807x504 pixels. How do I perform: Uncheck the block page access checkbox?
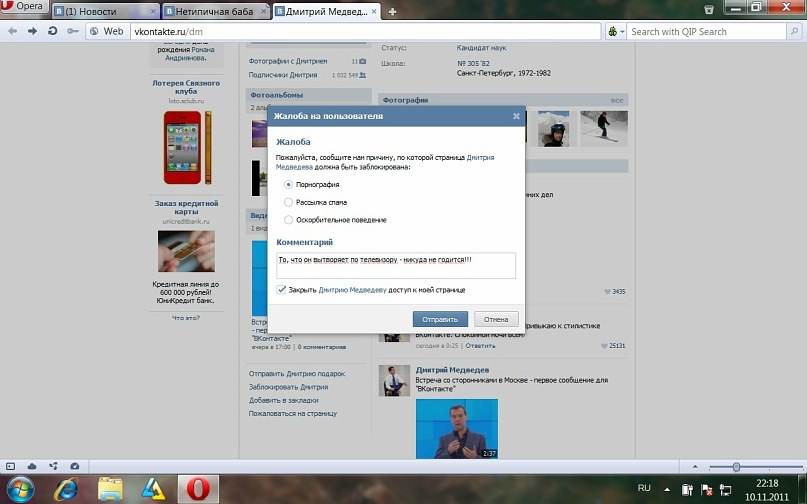click(283, 290)
